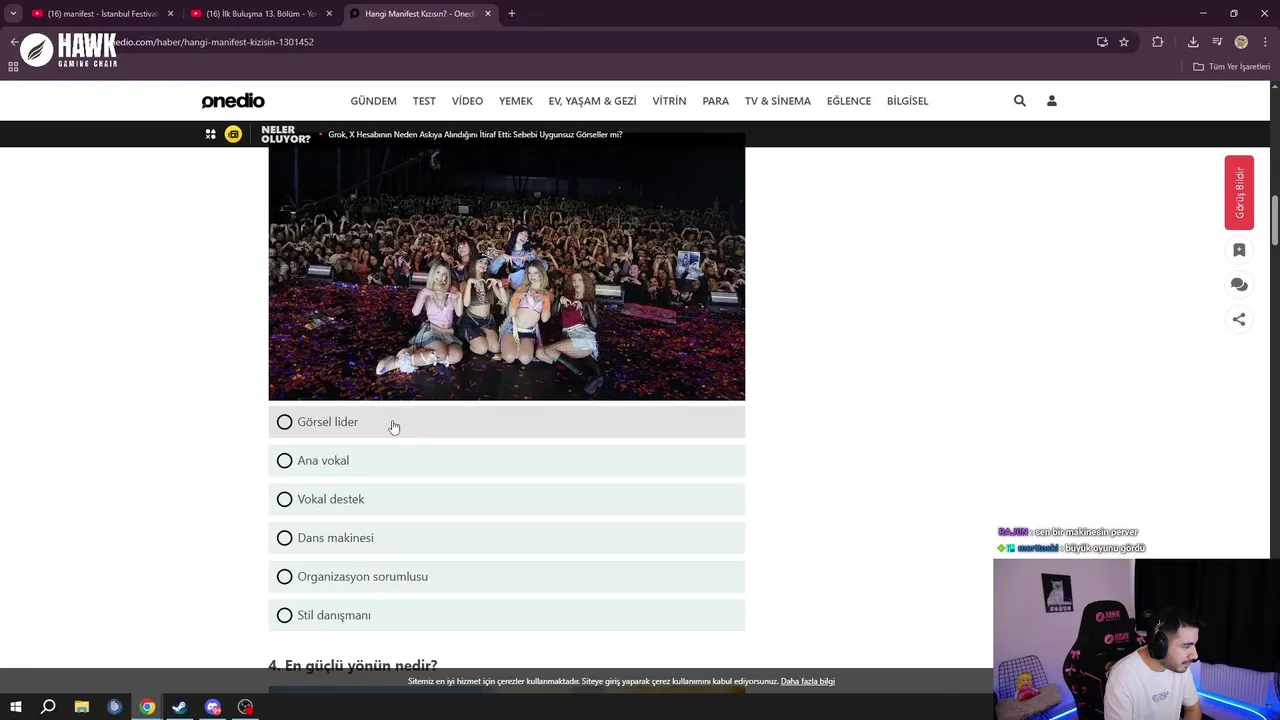This screenshot has width=1280, height=720.
Task: Open the user profile icon in header
Action: pos(1051,101)
